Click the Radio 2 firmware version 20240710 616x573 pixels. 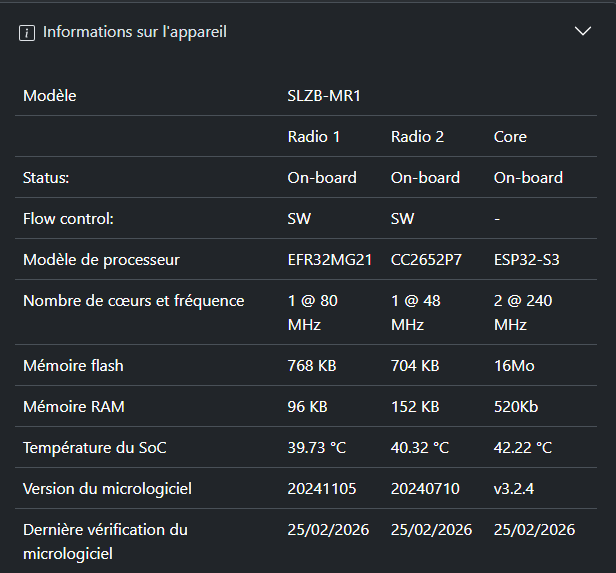425,489
